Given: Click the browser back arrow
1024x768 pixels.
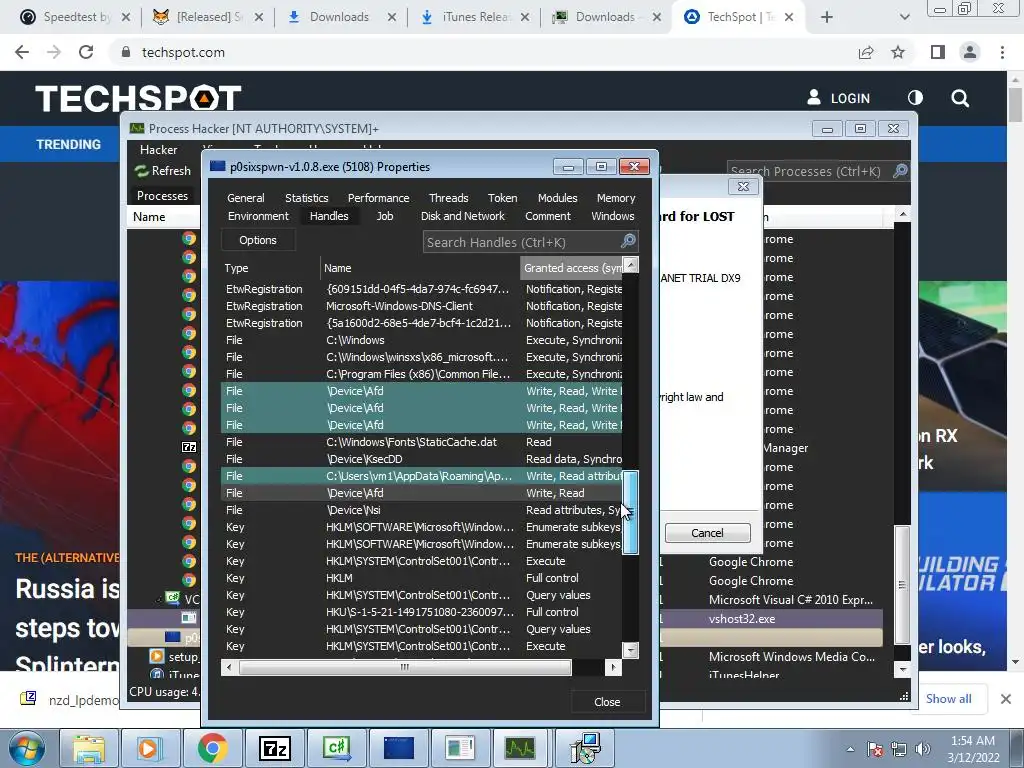Looking at the screenshot, I should click(x=22, y=52).
